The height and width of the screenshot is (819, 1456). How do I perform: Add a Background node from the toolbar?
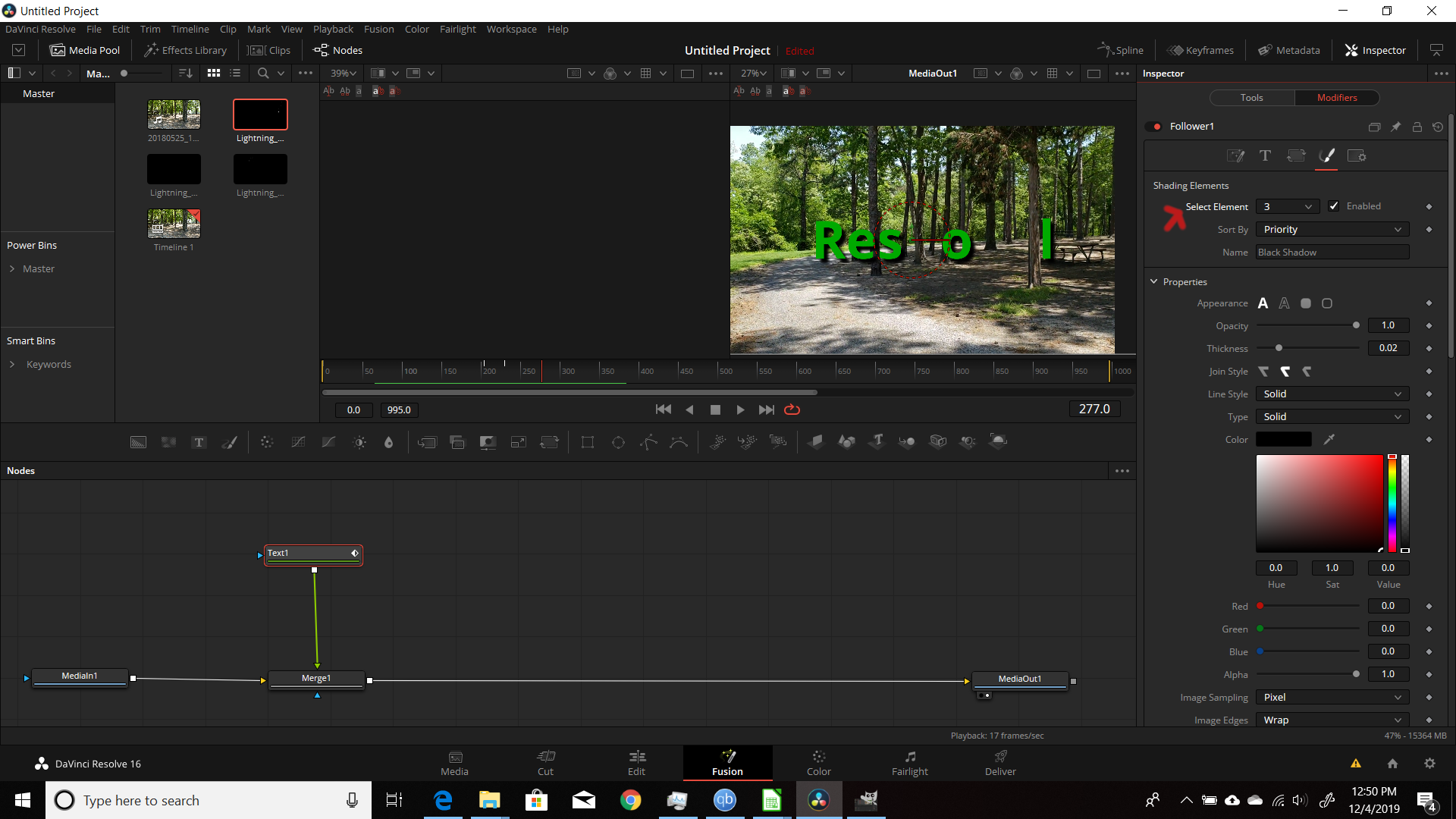138,442
